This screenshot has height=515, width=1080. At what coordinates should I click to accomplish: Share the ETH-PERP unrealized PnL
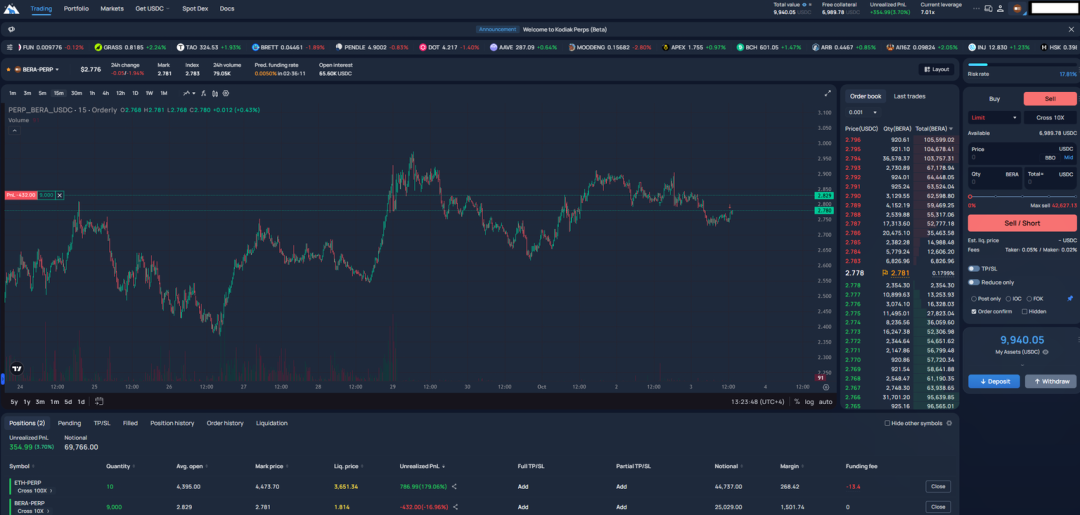pyautogui.click(x=455, y=486)
